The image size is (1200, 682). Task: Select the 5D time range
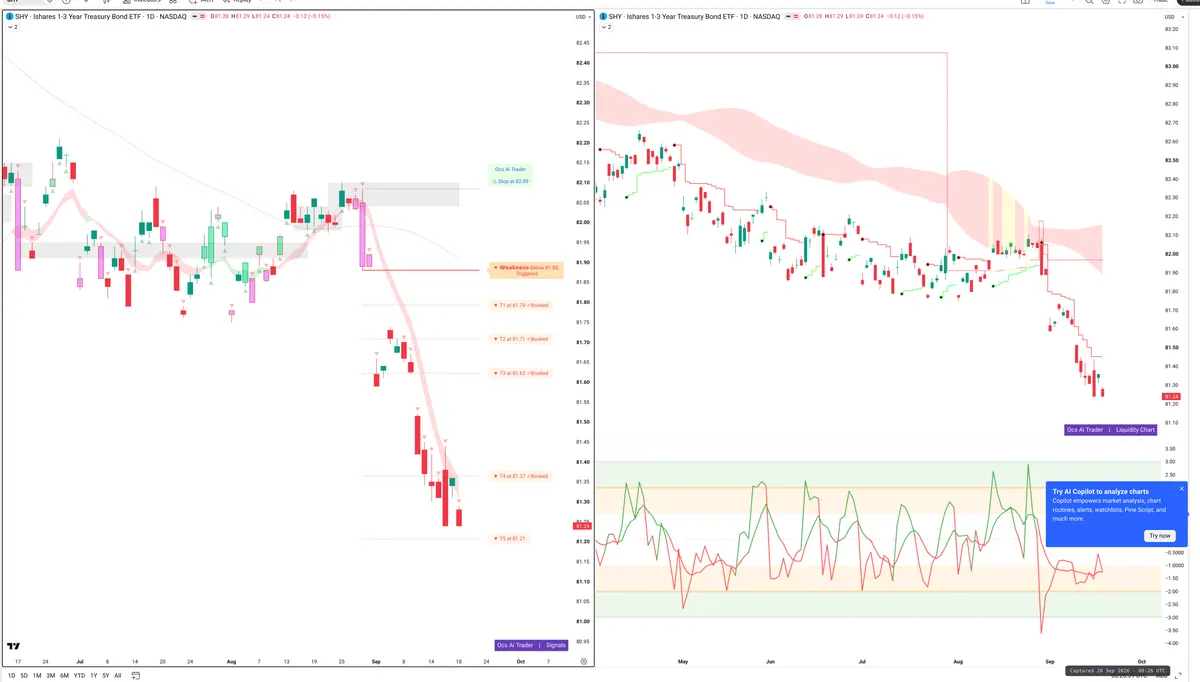[x=24, y=676]
